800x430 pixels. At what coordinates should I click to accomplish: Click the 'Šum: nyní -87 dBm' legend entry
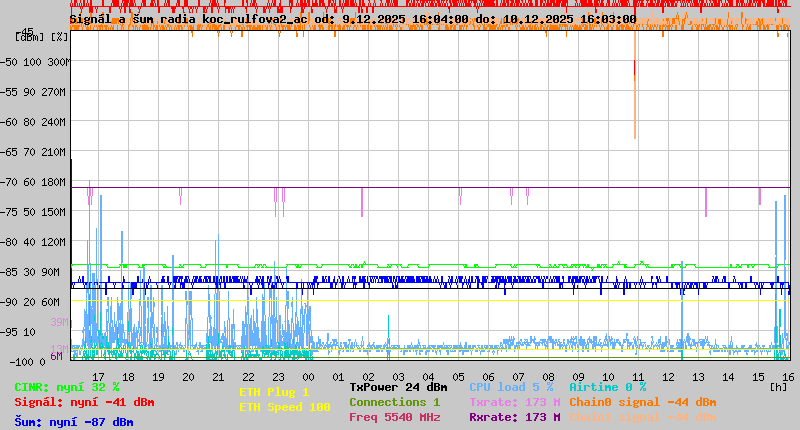click(x=74, y=422)
